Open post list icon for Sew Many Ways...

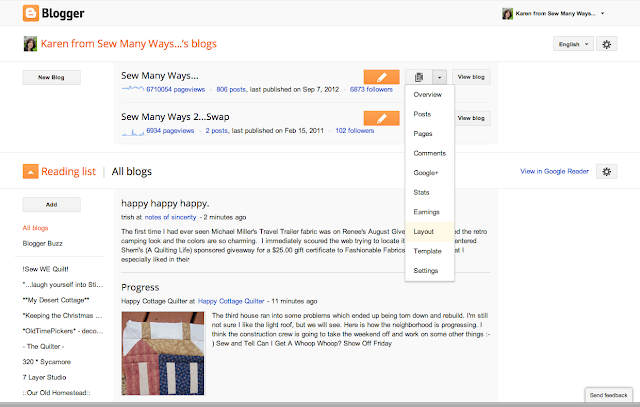pyautogui.click(x=419, y=77)
